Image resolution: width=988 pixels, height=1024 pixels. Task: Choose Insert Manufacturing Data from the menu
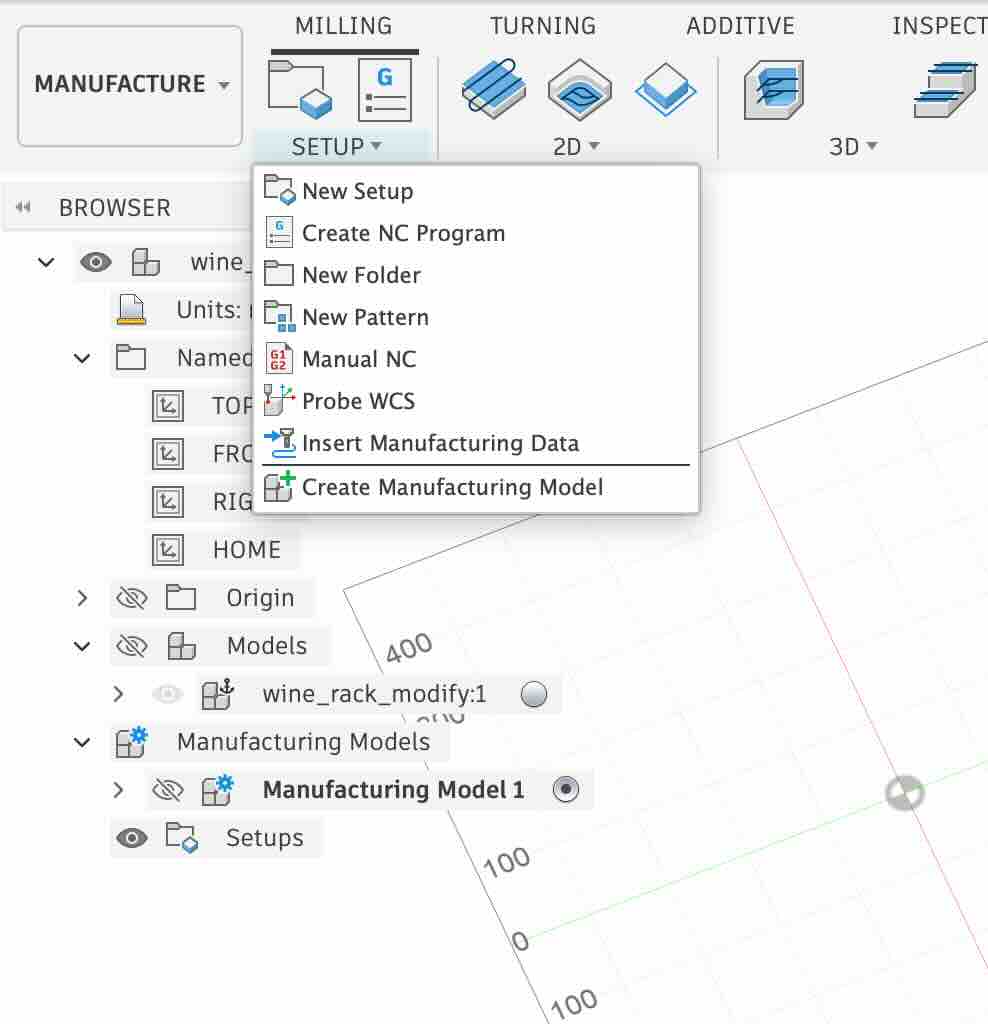(x=475, y=443)
